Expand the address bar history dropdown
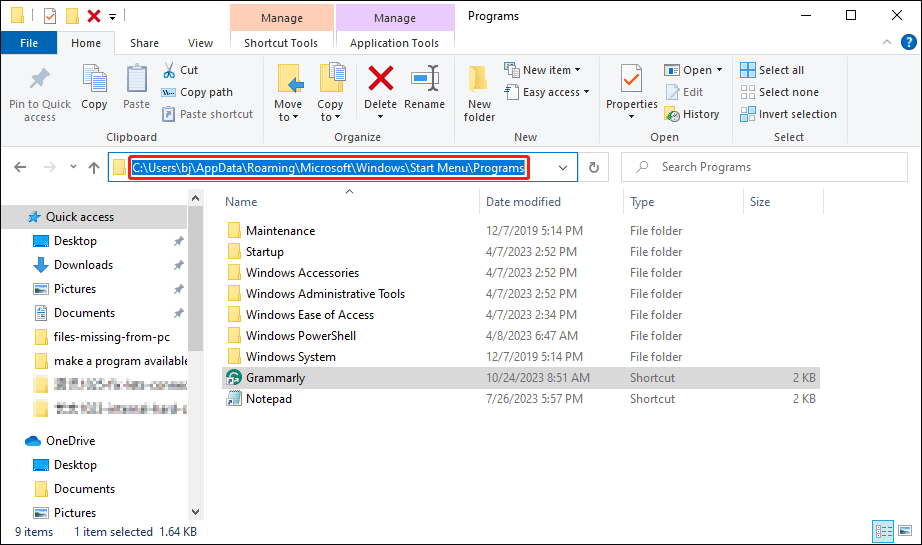 (x=564, y=168)
